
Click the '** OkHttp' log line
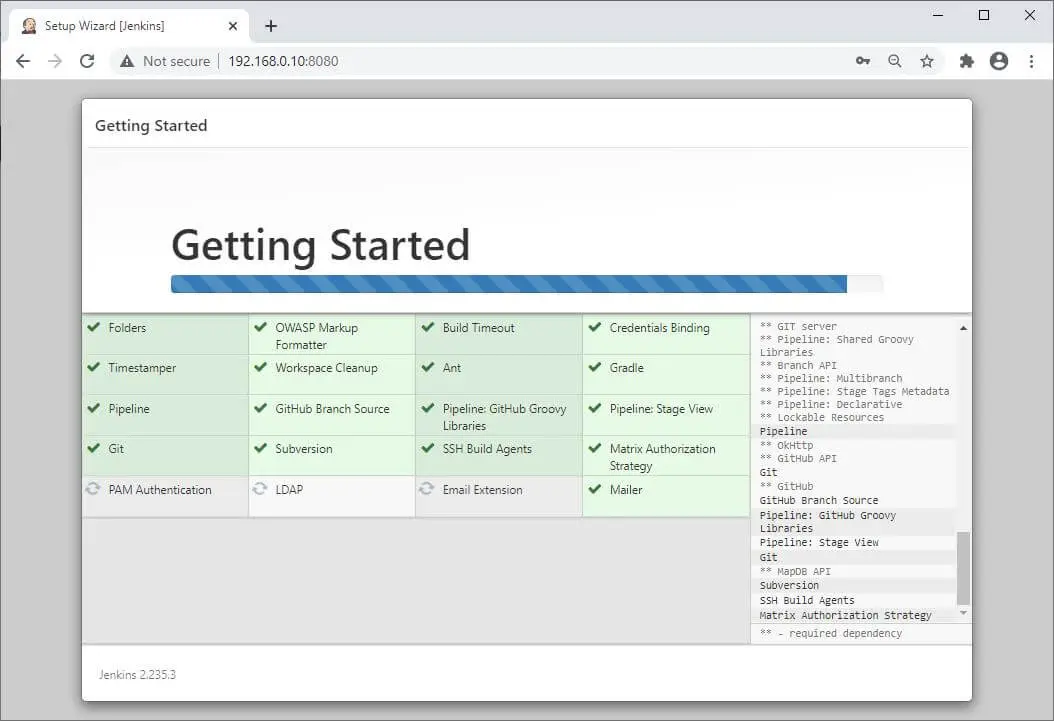coord(786,446)
